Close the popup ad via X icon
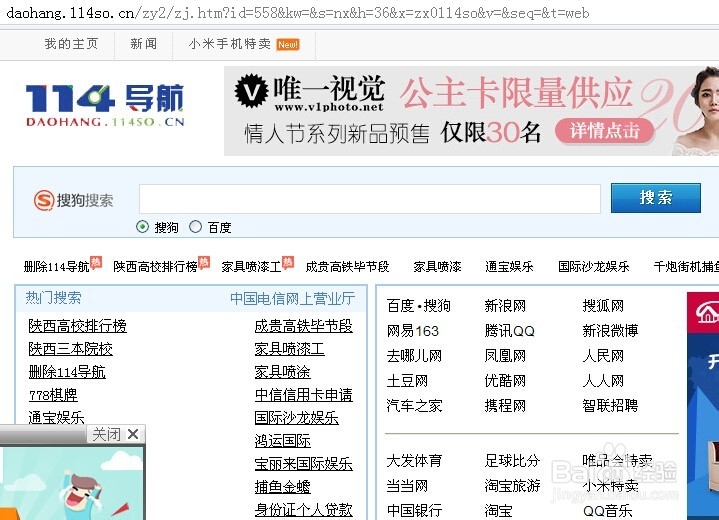Screen dimensions: 719x520 coord(133,434)
